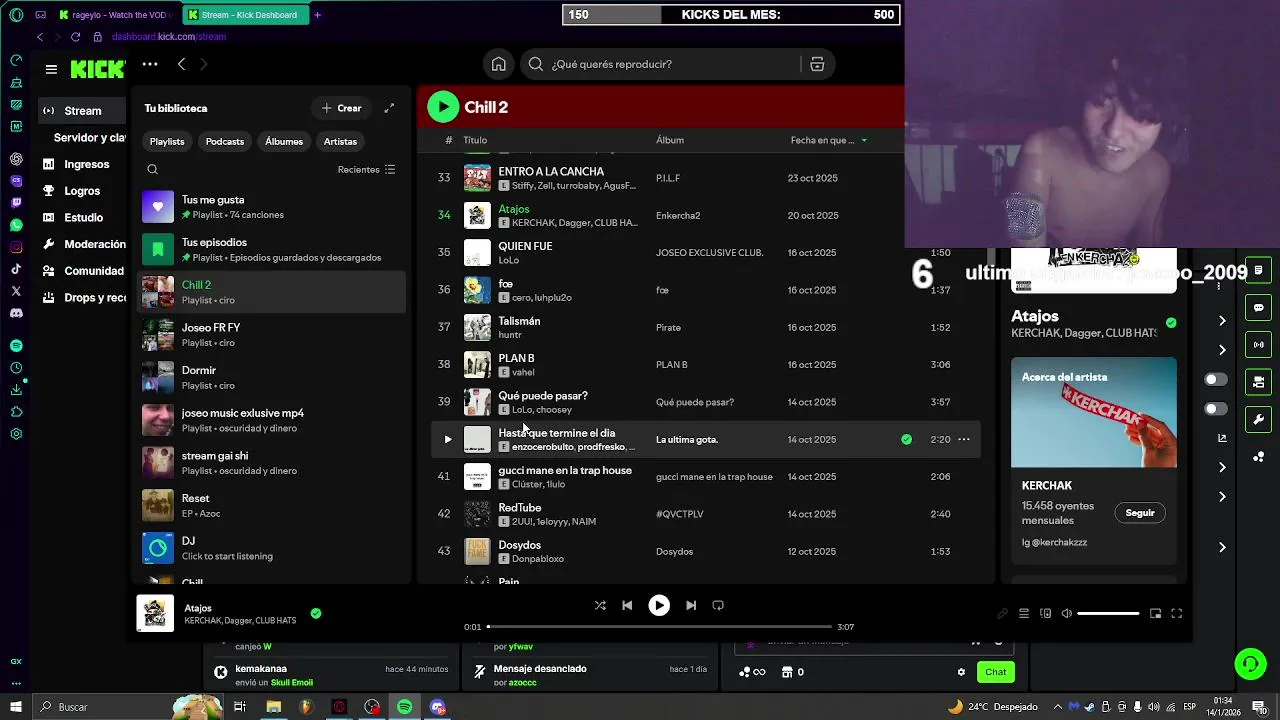Click the ¿Qué querés reproducir? search field

pos(660,64)
